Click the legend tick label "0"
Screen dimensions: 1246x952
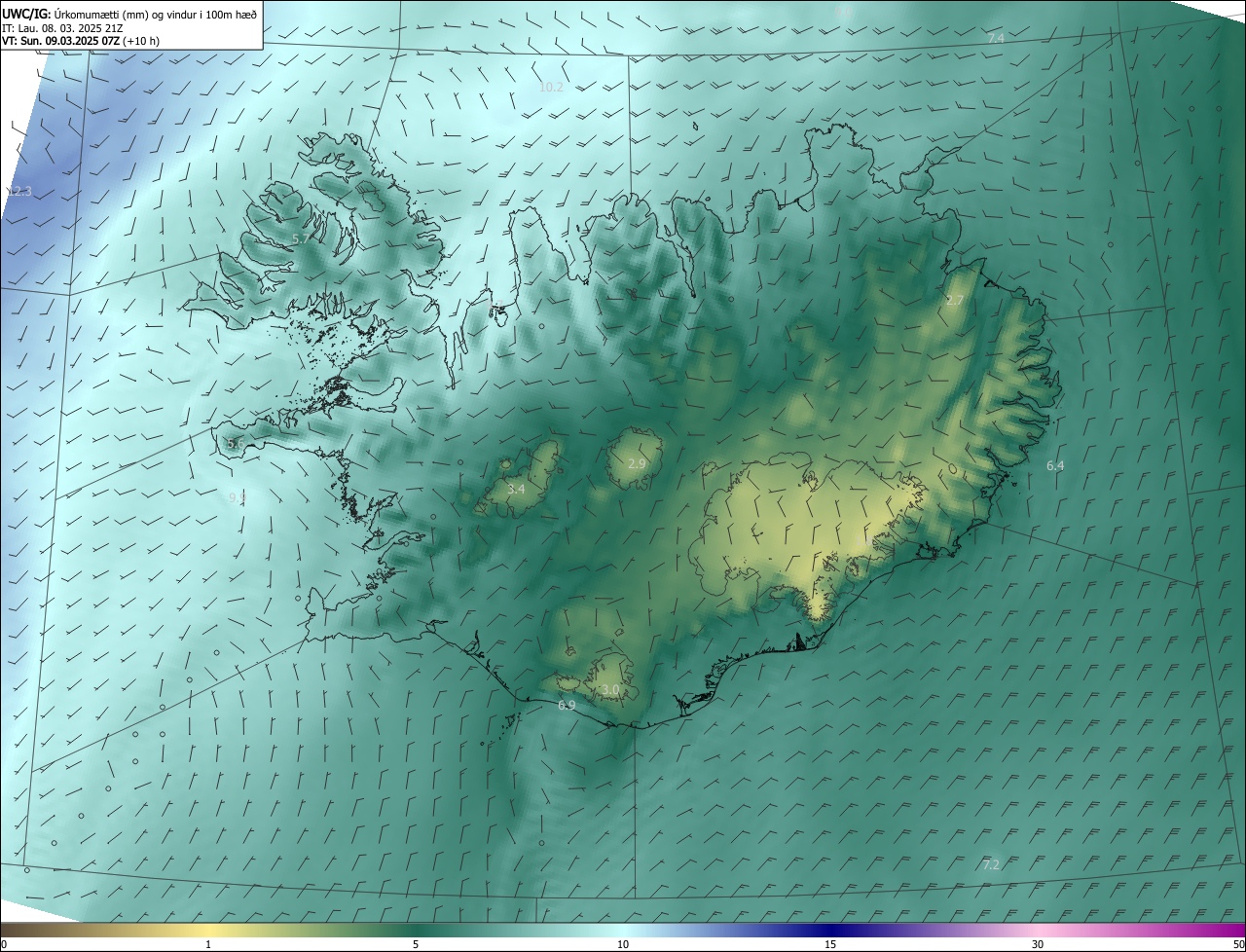pos(4,945)
